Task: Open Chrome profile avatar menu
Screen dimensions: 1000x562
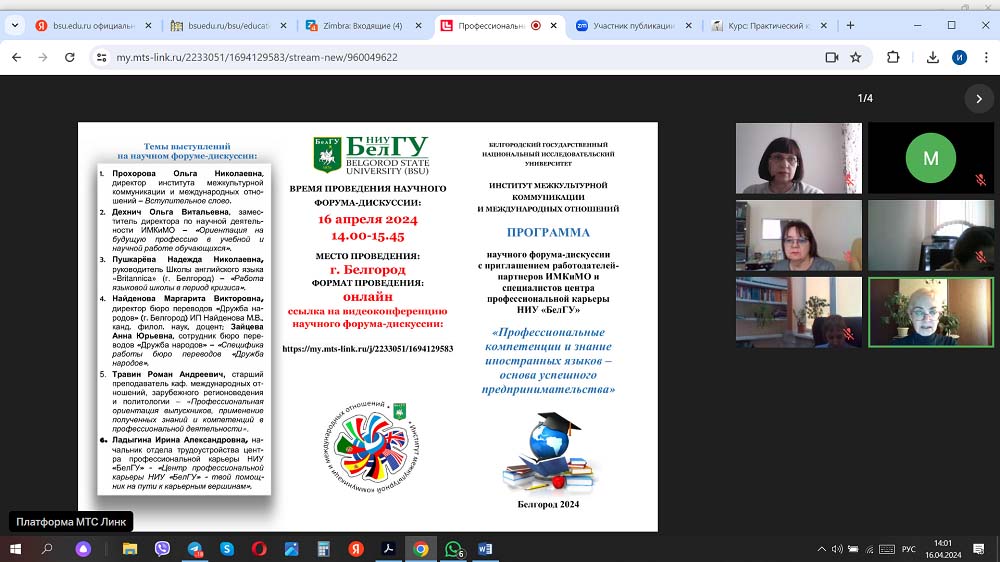Action: click(x=960, y=58)
